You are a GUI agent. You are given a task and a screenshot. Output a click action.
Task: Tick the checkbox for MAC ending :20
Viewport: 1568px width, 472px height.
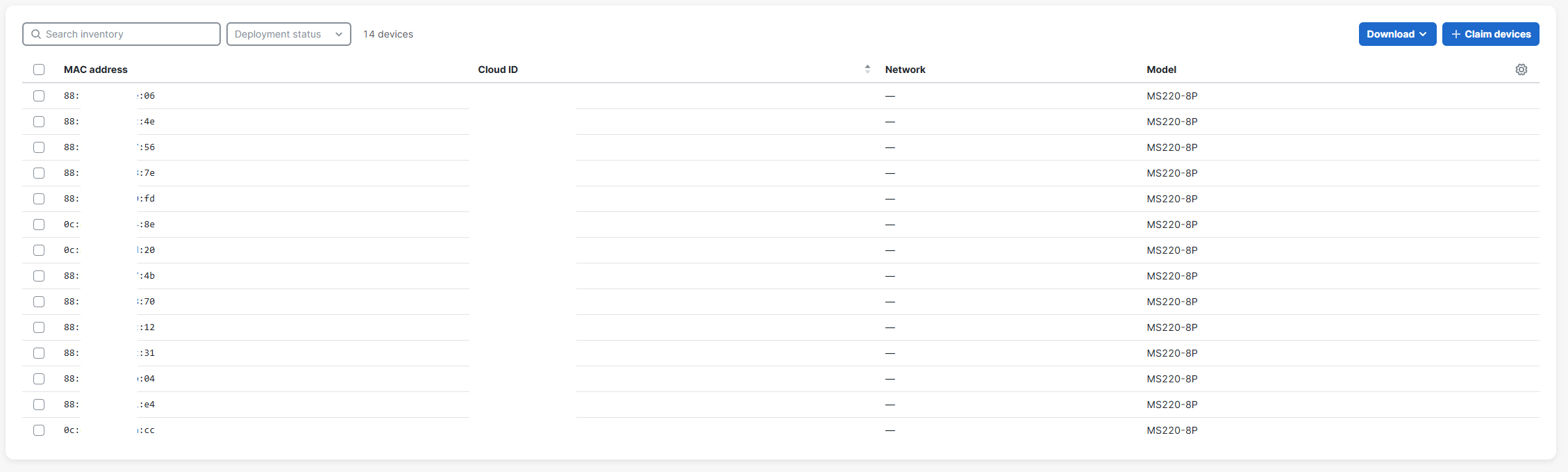(39, 250)
